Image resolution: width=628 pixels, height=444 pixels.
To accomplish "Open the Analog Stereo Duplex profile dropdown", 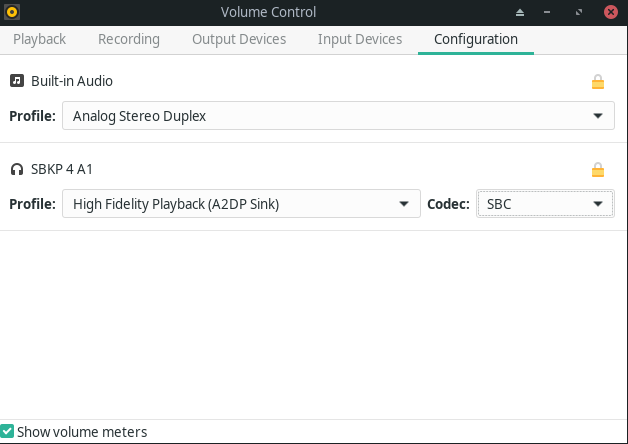I will (338, 116).
